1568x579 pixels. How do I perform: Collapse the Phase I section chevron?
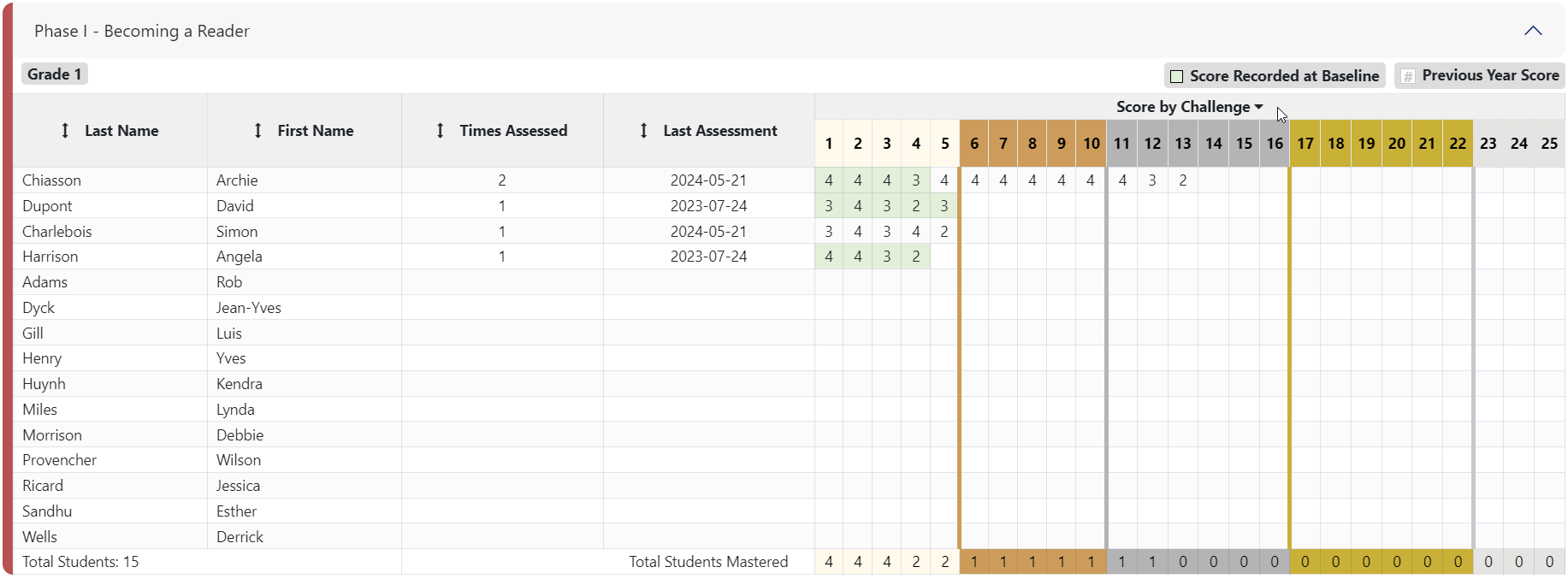pyautogui.click(x=1533, y=31)
